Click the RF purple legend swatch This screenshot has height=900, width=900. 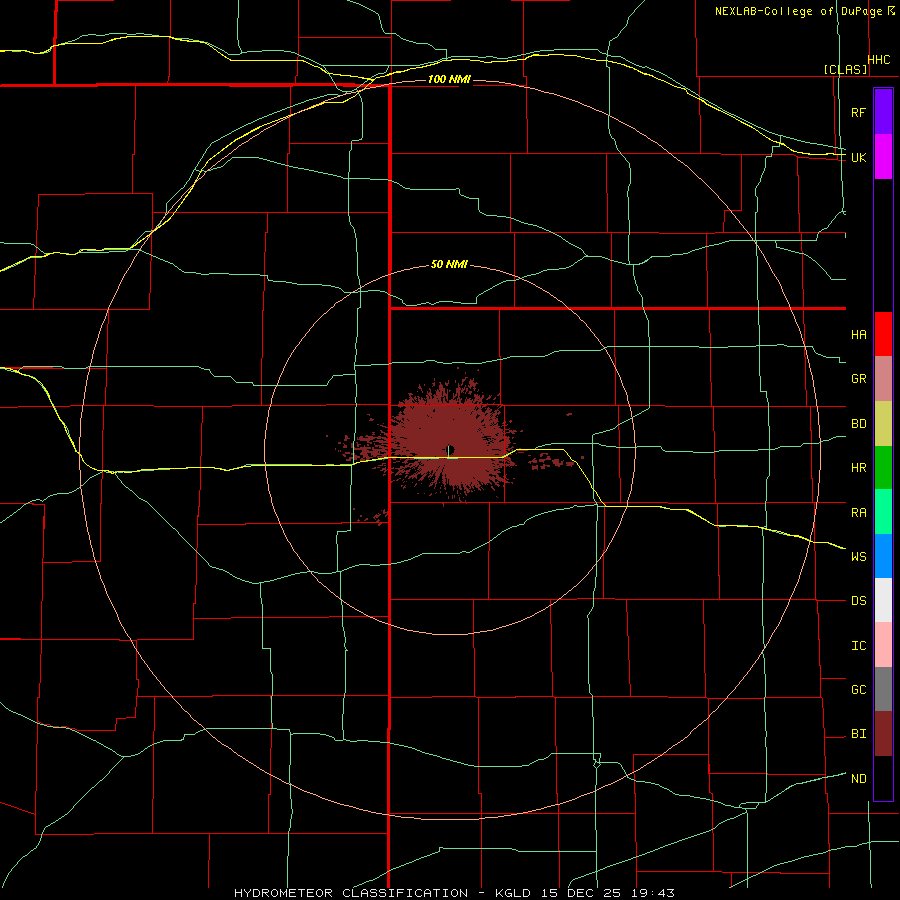tap(883, 112)
